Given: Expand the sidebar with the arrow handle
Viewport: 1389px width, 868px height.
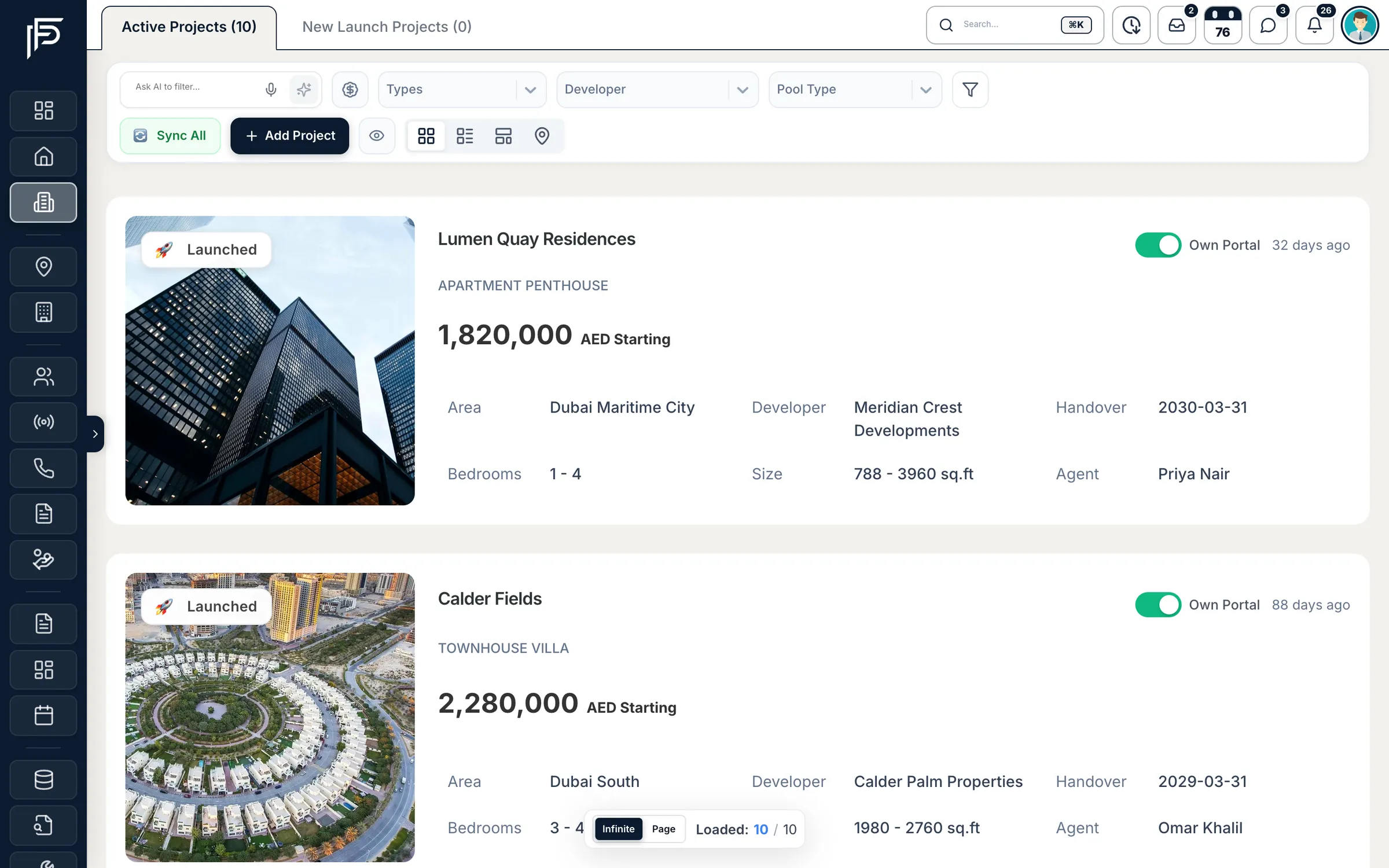Looking at the screenshot, I should [95, 433].
